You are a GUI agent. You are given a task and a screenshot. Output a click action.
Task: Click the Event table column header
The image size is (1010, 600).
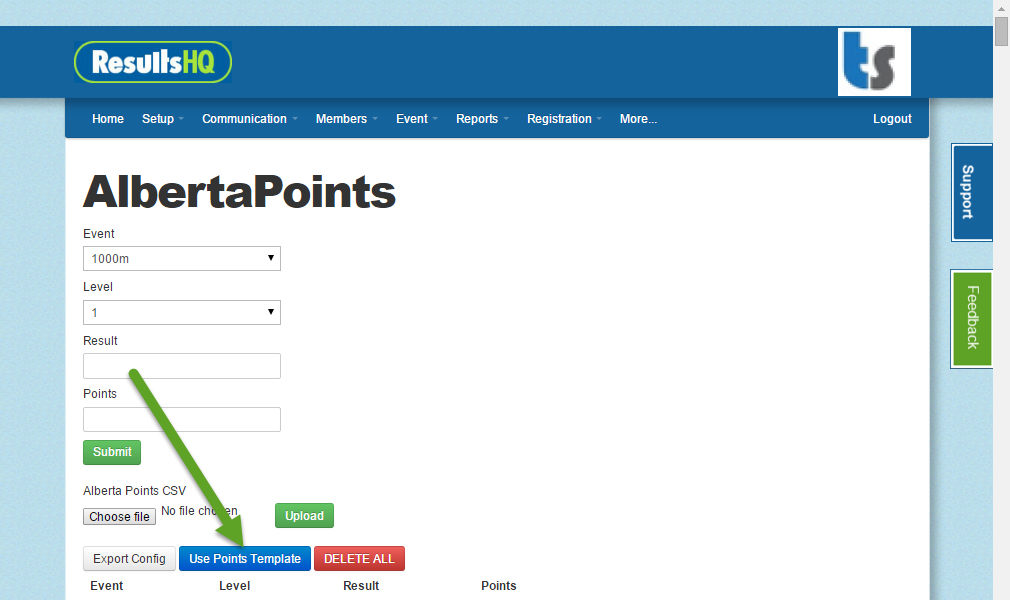click(106, 586)
